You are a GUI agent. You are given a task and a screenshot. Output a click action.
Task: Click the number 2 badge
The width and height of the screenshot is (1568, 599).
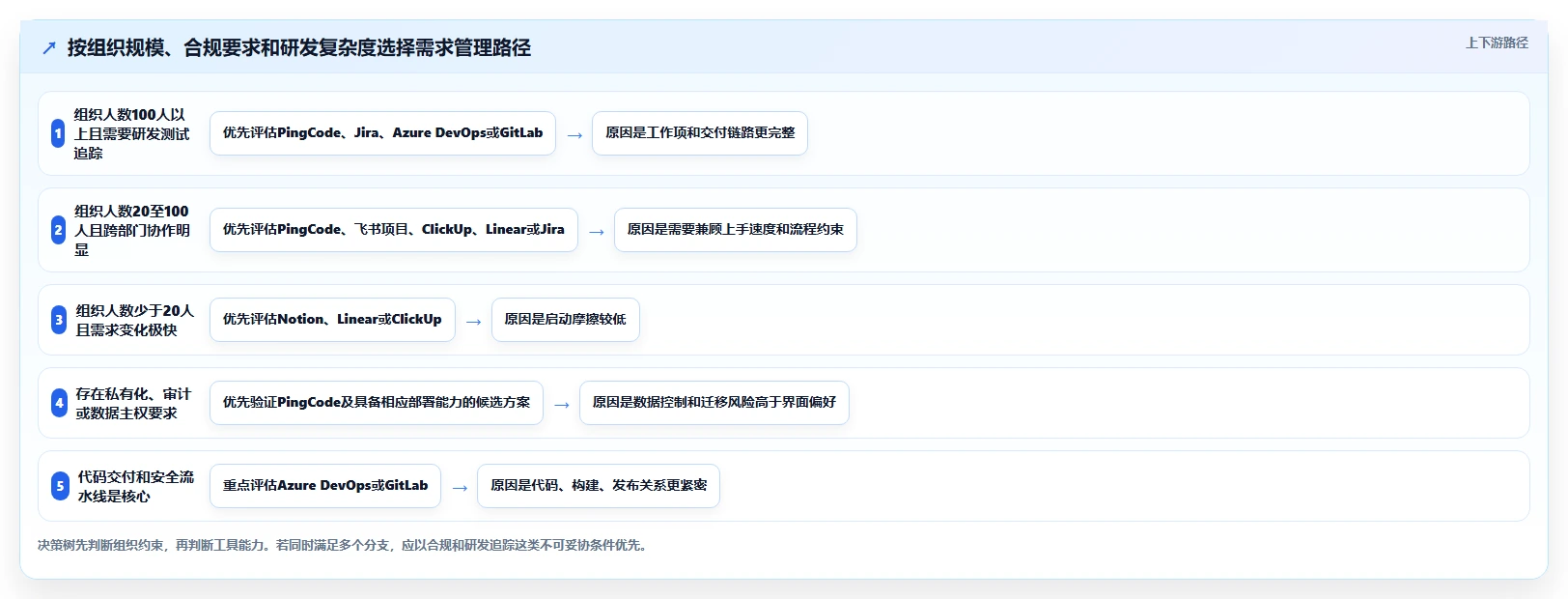(x=58, y=230)
